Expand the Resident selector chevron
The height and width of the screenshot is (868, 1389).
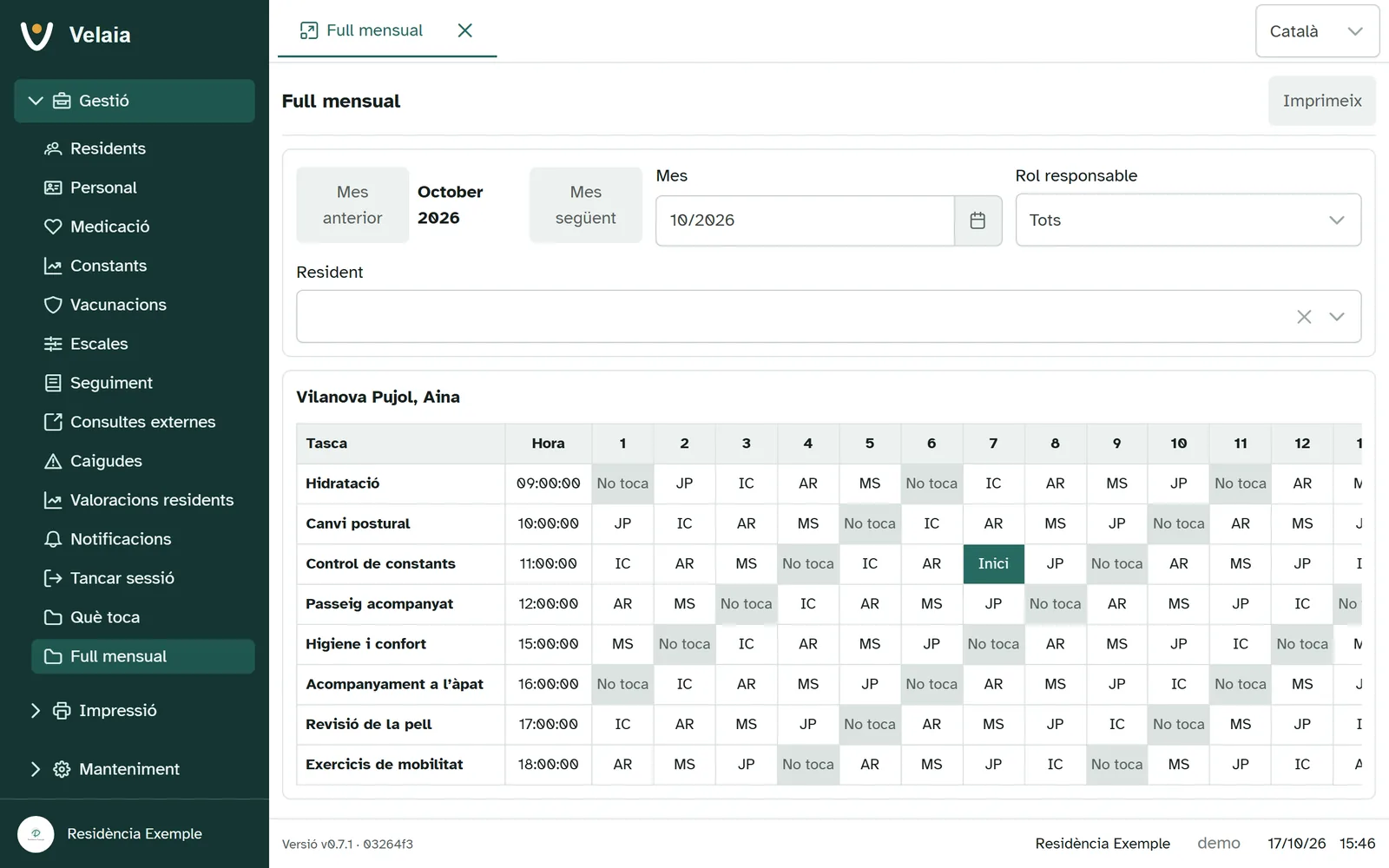click(x=1337, y=317)
